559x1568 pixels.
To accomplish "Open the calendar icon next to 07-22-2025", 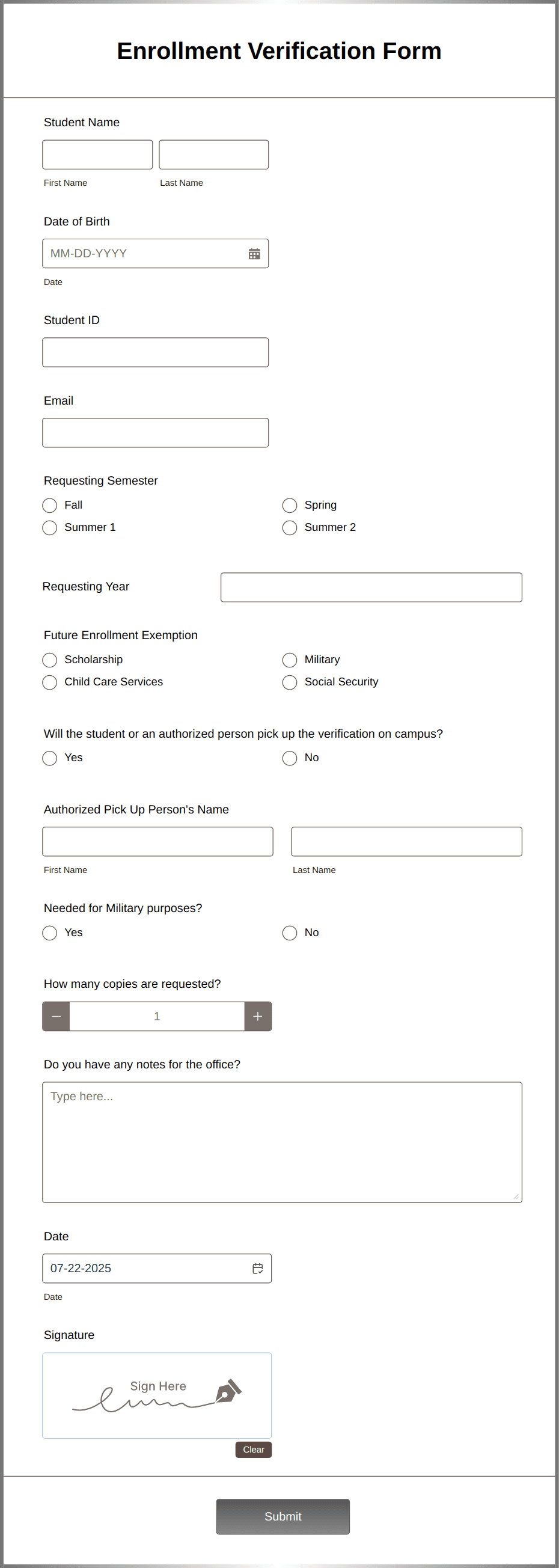I will (258, 1269).
